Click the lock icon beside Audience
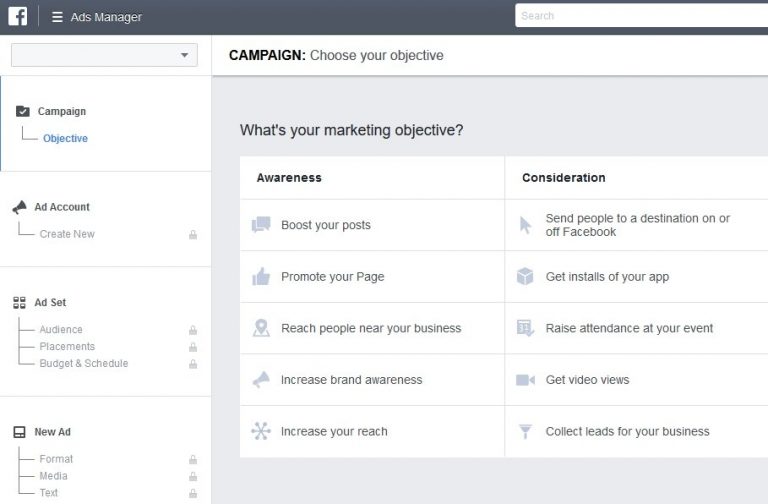The width and height of the screenshot is (768, 504). pyautogui.click(x=193, y=330)
